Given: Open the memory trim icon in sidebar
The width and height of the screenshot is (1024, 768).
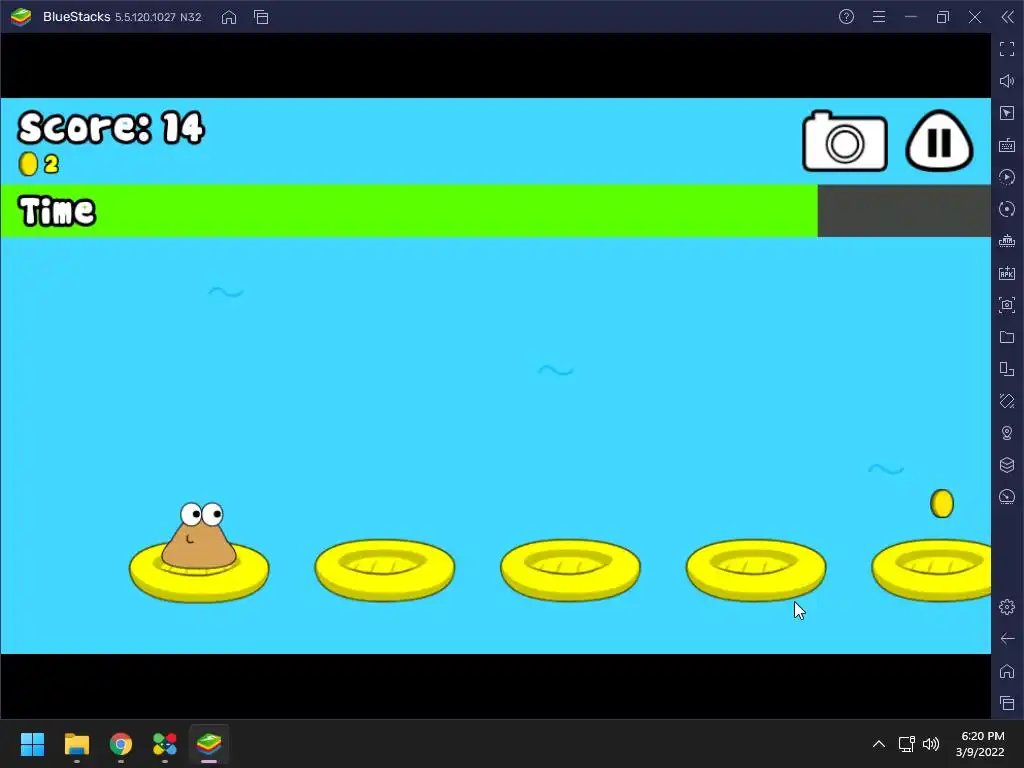Looking at the screenshot, I should click(x=1007, y=241).
